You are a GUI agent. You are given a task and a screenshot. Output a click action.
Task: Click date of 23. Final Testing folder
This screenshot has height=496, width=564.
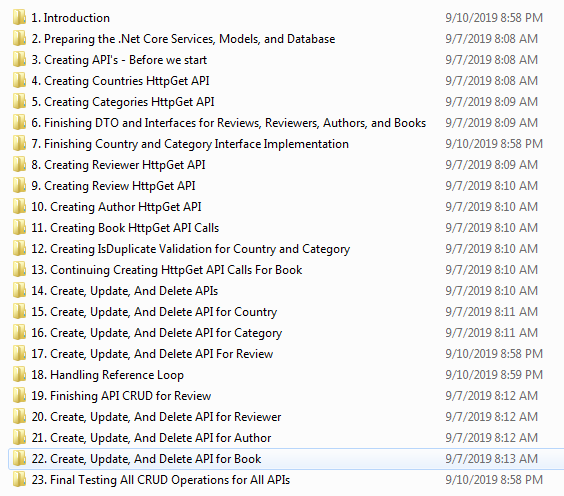tap(494, 480)
